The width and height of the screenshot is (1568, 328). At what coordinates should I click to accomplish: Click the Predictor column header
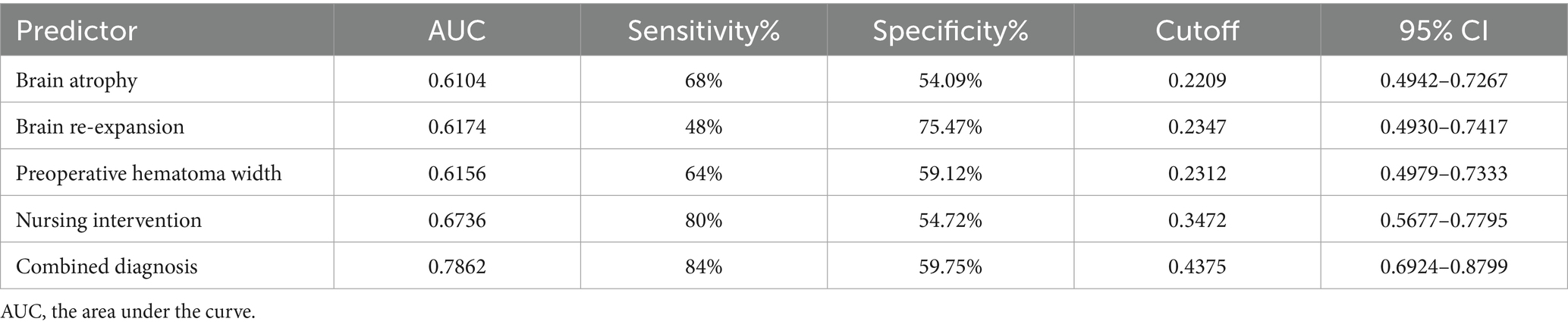point(77,31)
